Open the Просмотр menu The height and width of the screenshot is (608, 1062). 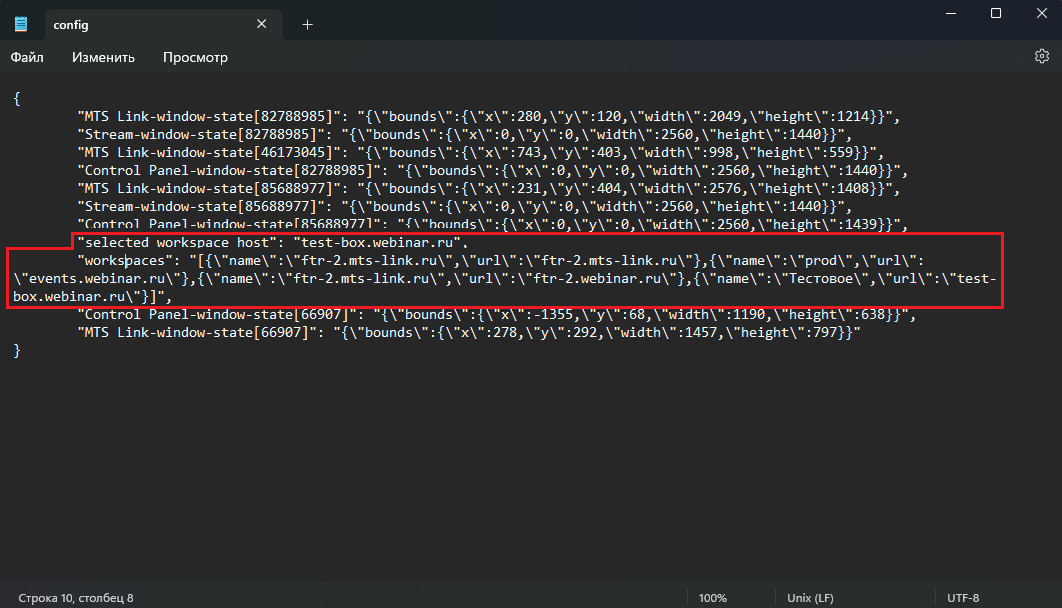[195, 58]
